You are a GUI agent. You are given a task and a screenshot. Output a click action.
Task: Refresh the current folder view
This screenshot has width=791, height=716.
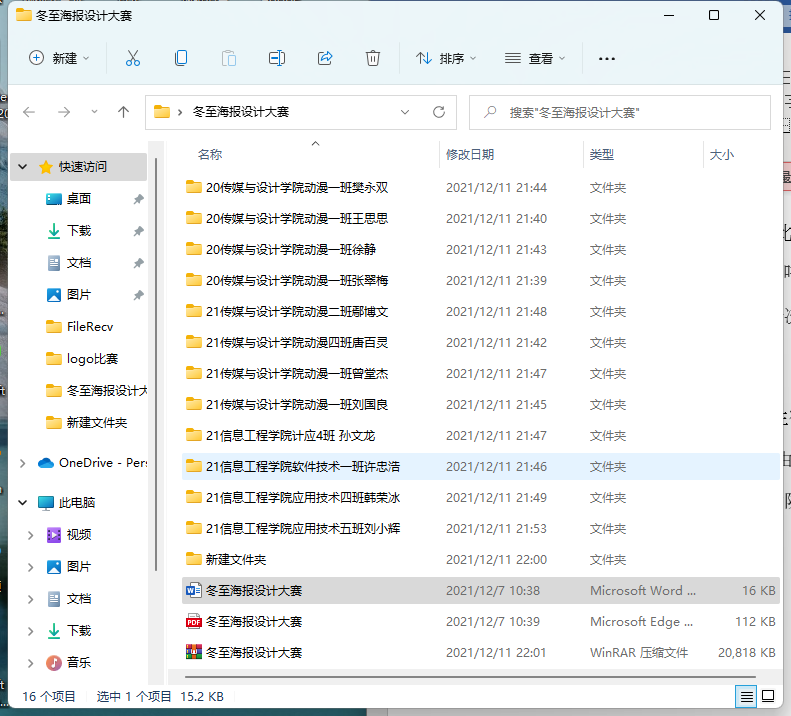(x=438, y=112)
